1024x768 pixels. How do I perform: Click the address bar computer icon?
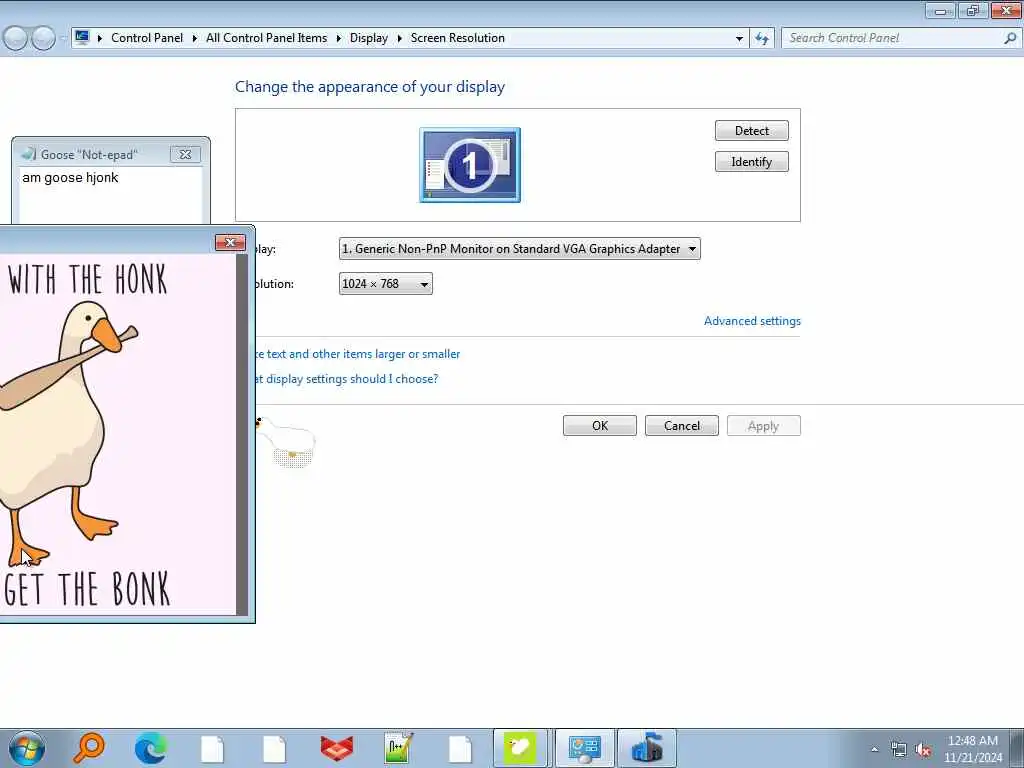(82, 38)
